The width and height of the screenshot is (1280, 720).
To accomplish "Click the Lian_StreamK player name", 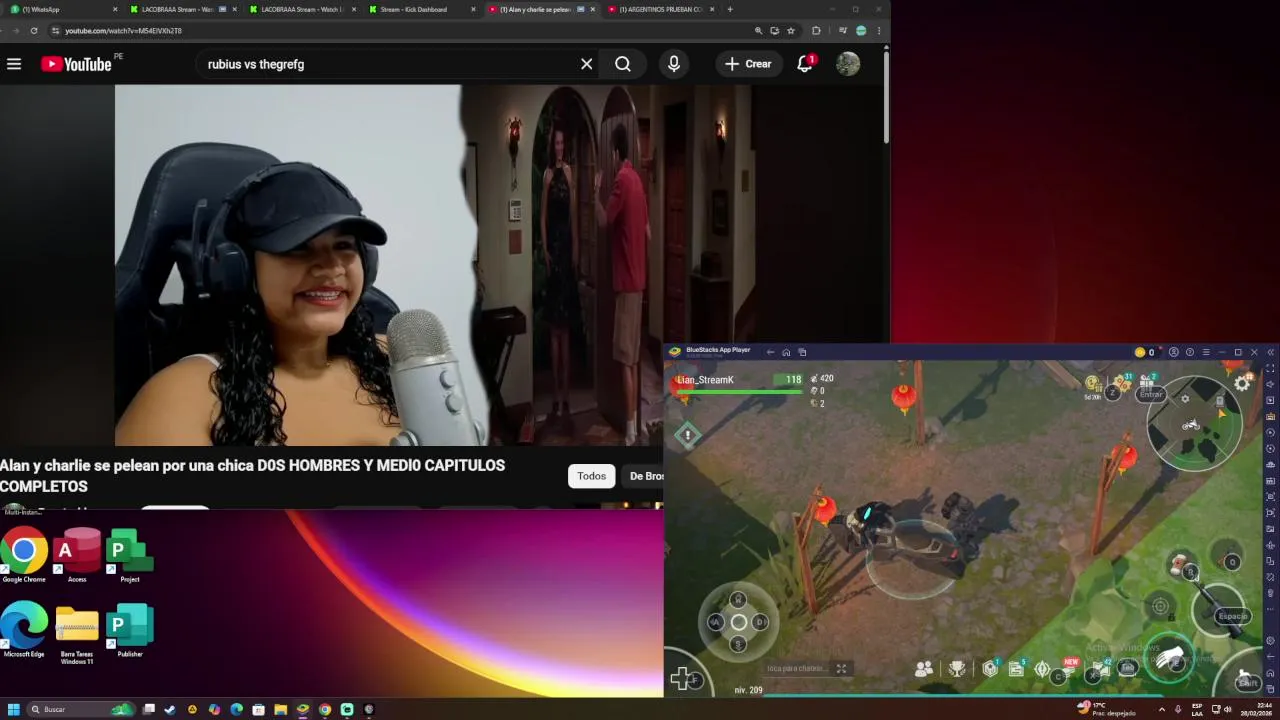I will point(705,380).
